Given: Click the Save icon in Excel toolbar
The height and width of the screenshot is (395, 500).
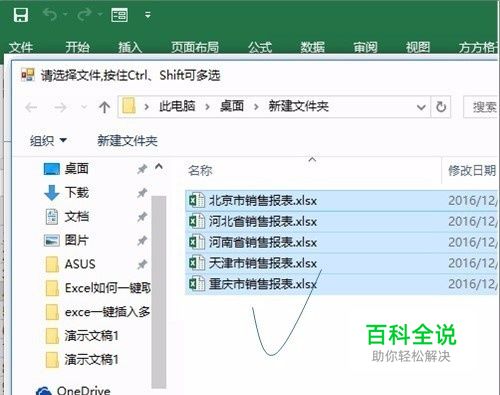Looking at the screenshot, I should coord(21,15).
